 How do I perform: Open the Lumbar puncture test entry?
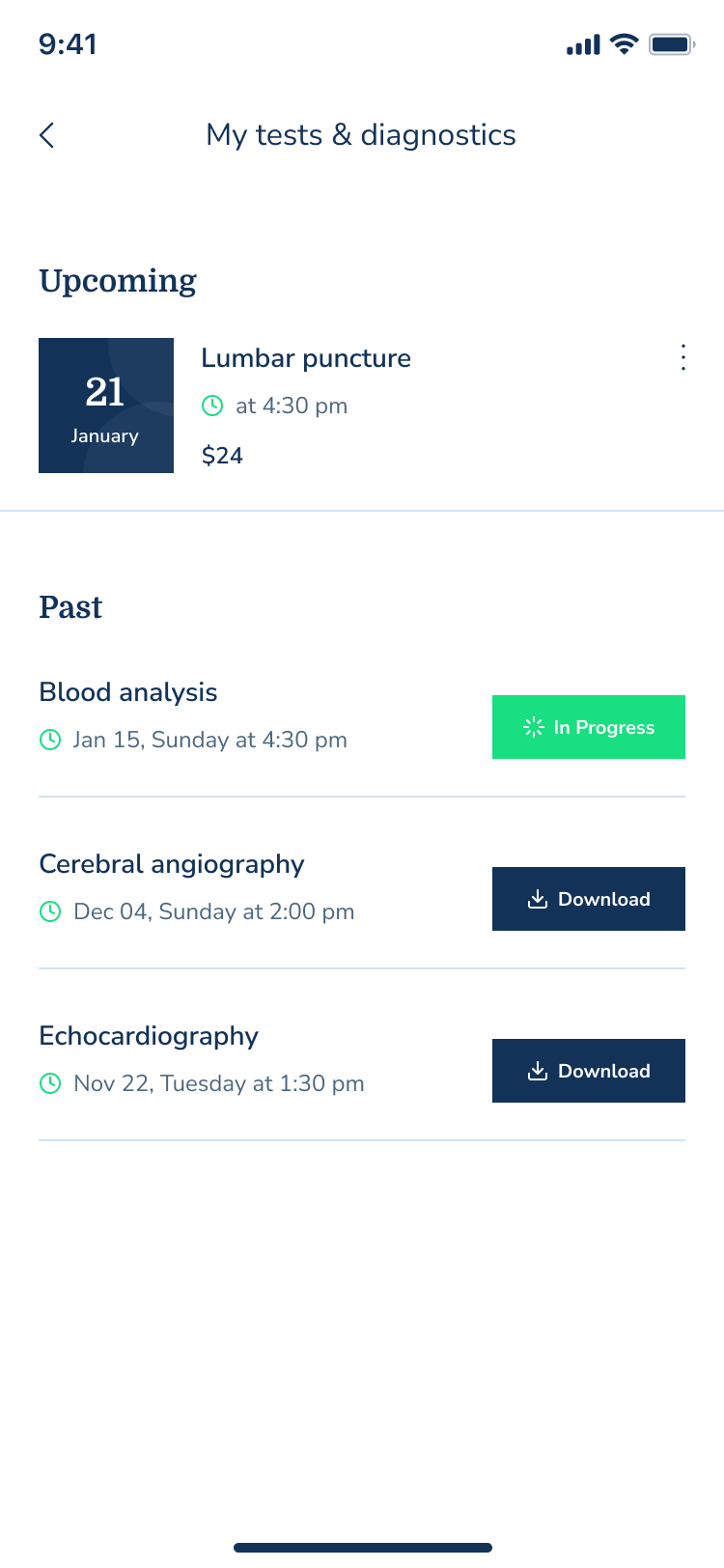[306, 358]
